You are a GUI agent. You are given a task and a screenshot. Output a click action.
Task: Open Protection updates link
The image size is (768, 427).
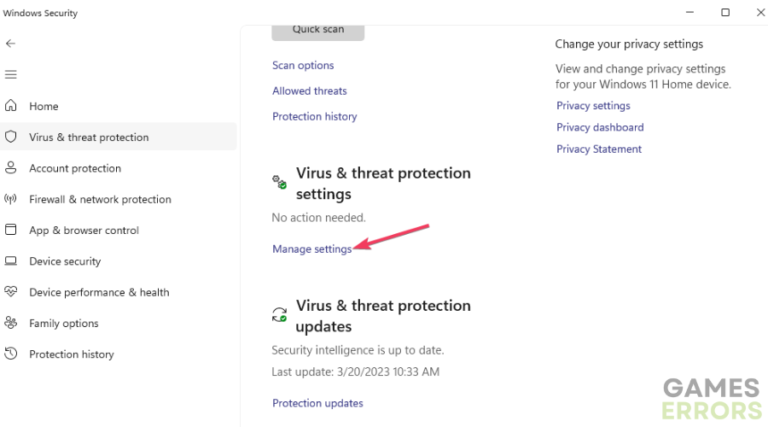(317, 403)
